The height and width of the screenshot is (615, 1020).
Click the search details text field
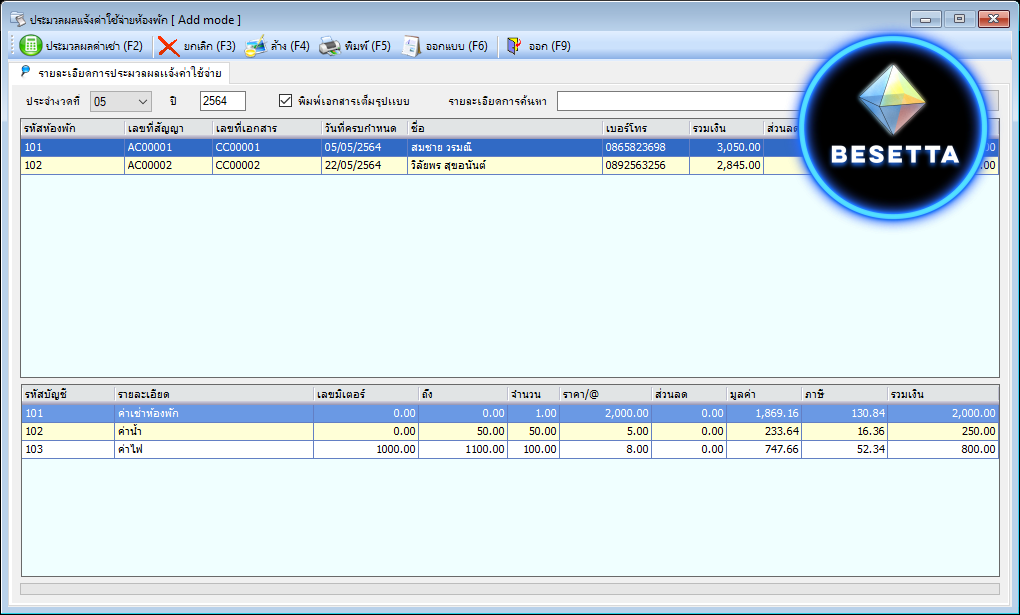coord(680,101)
